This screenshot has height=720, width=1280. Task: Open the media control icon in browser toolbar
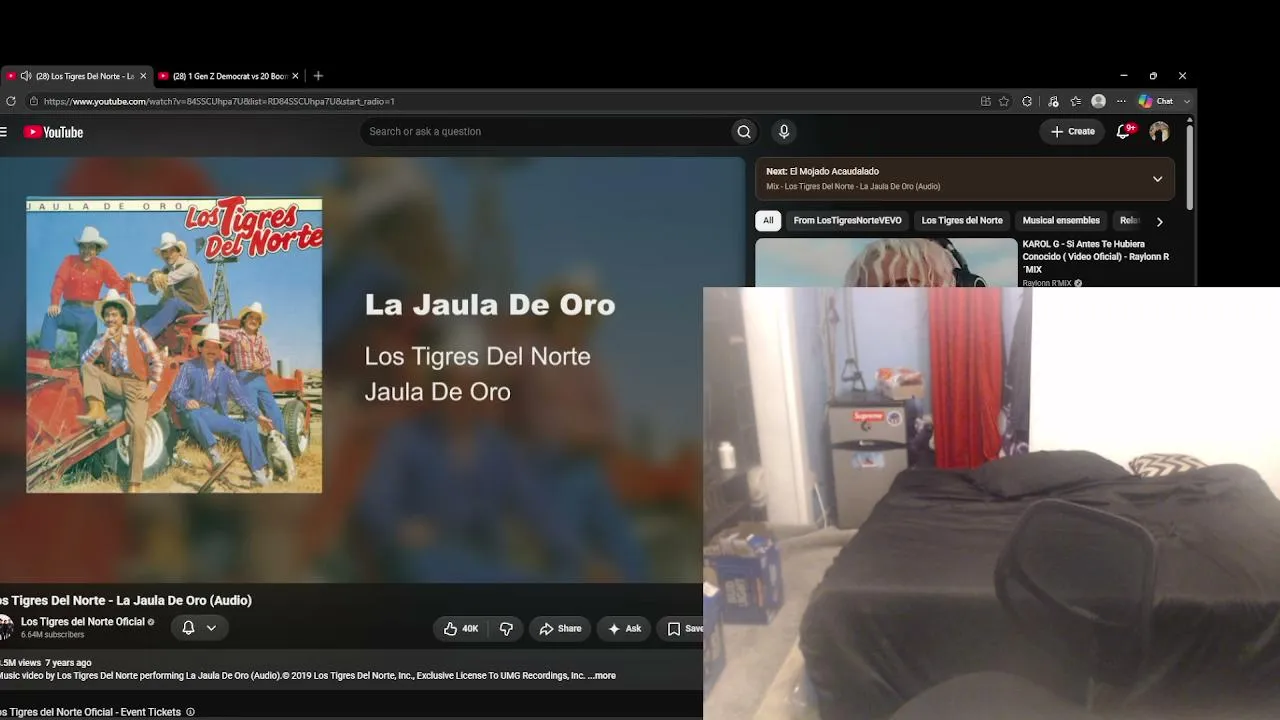(x=1053, y=101)
